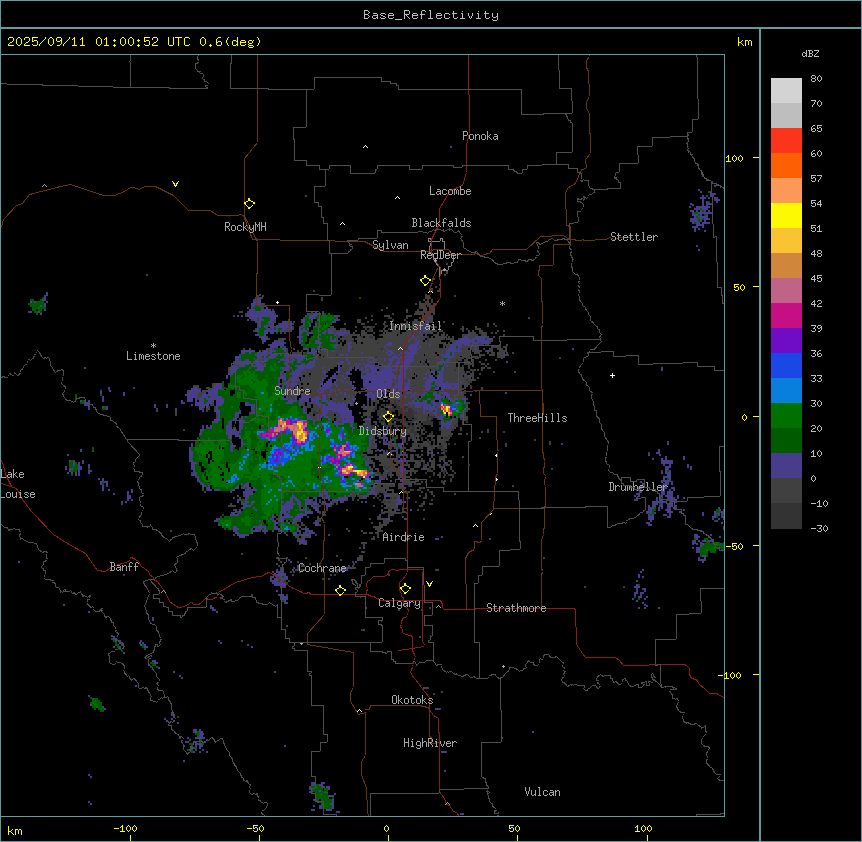Click the Drumheller label
The image size is (862, 842).
pos(638,487)
